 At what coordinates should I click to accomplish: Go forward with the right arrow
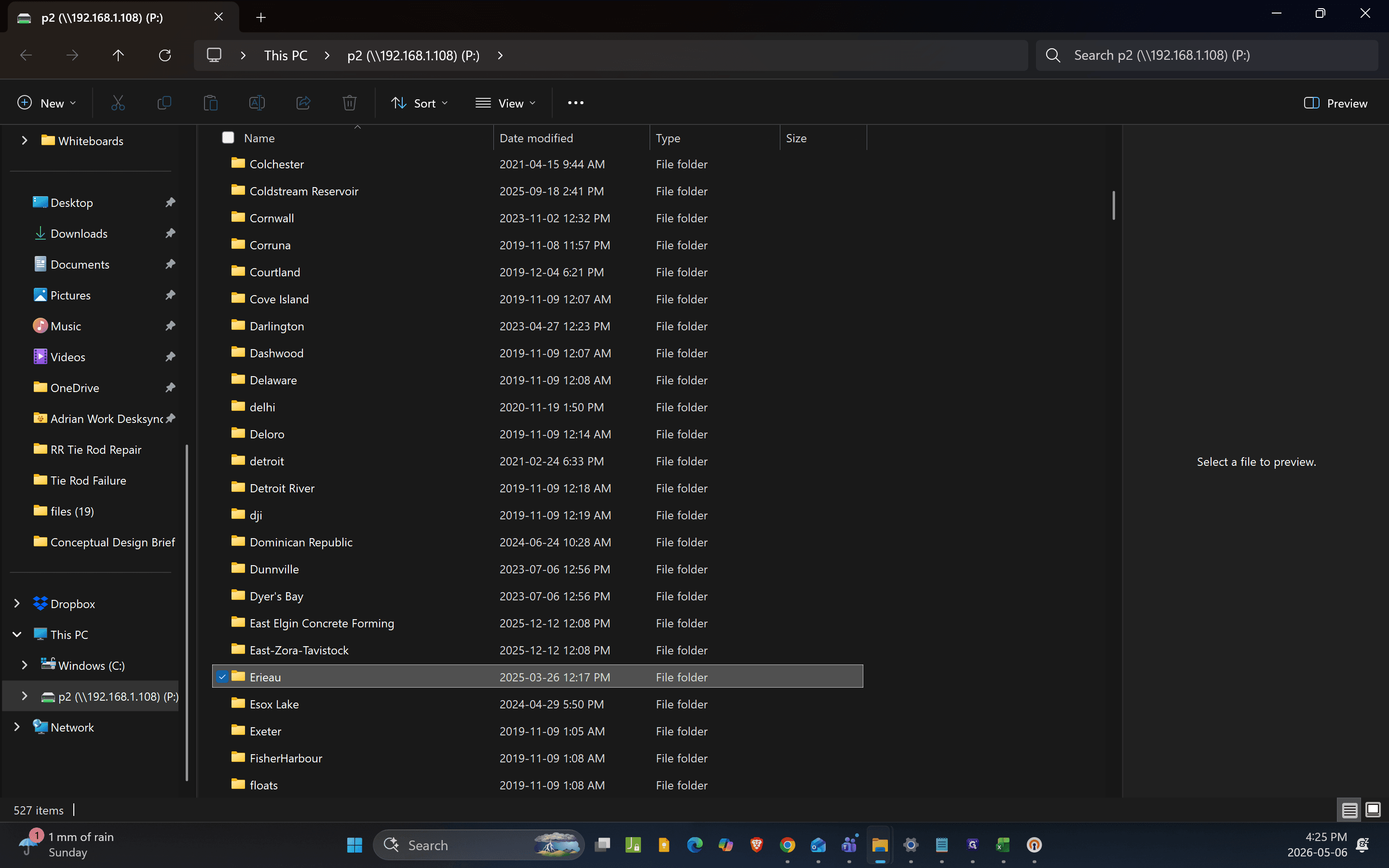point(72,55)
